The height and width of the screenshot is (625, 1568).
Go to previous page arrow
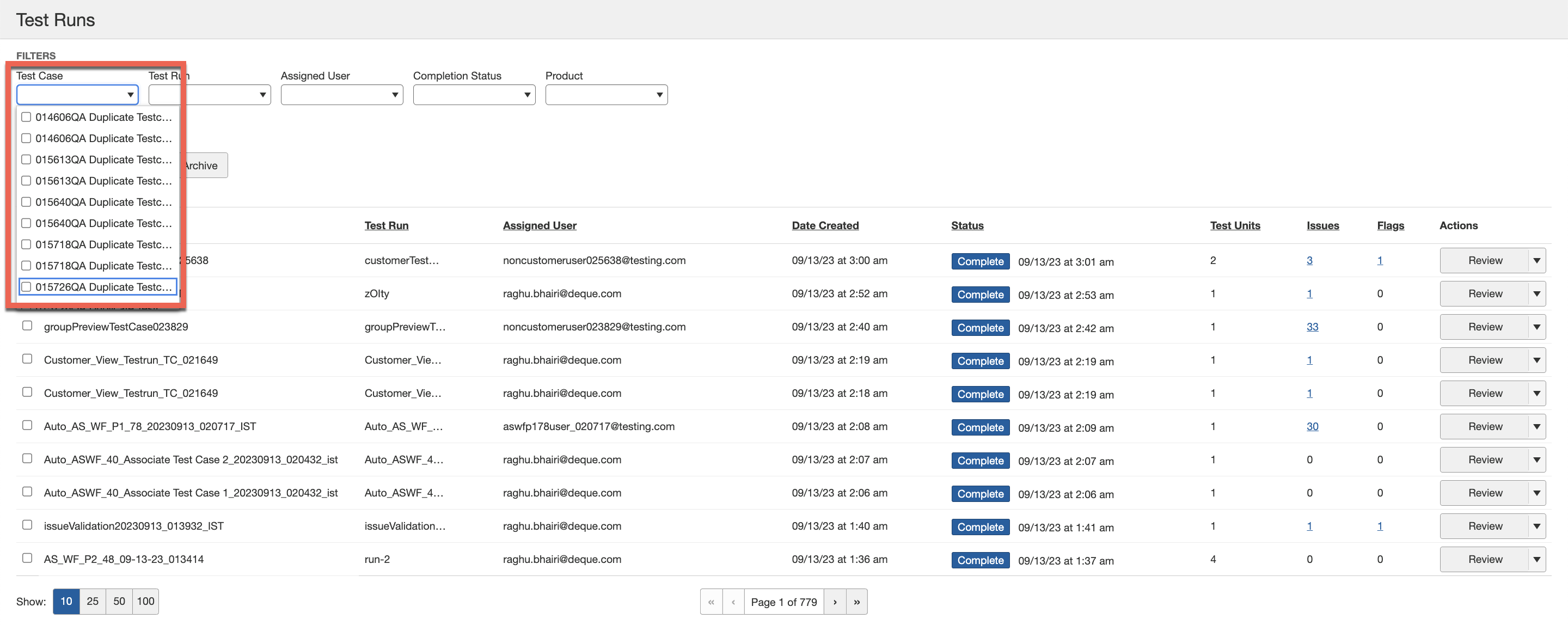click(x=733, y=601)
